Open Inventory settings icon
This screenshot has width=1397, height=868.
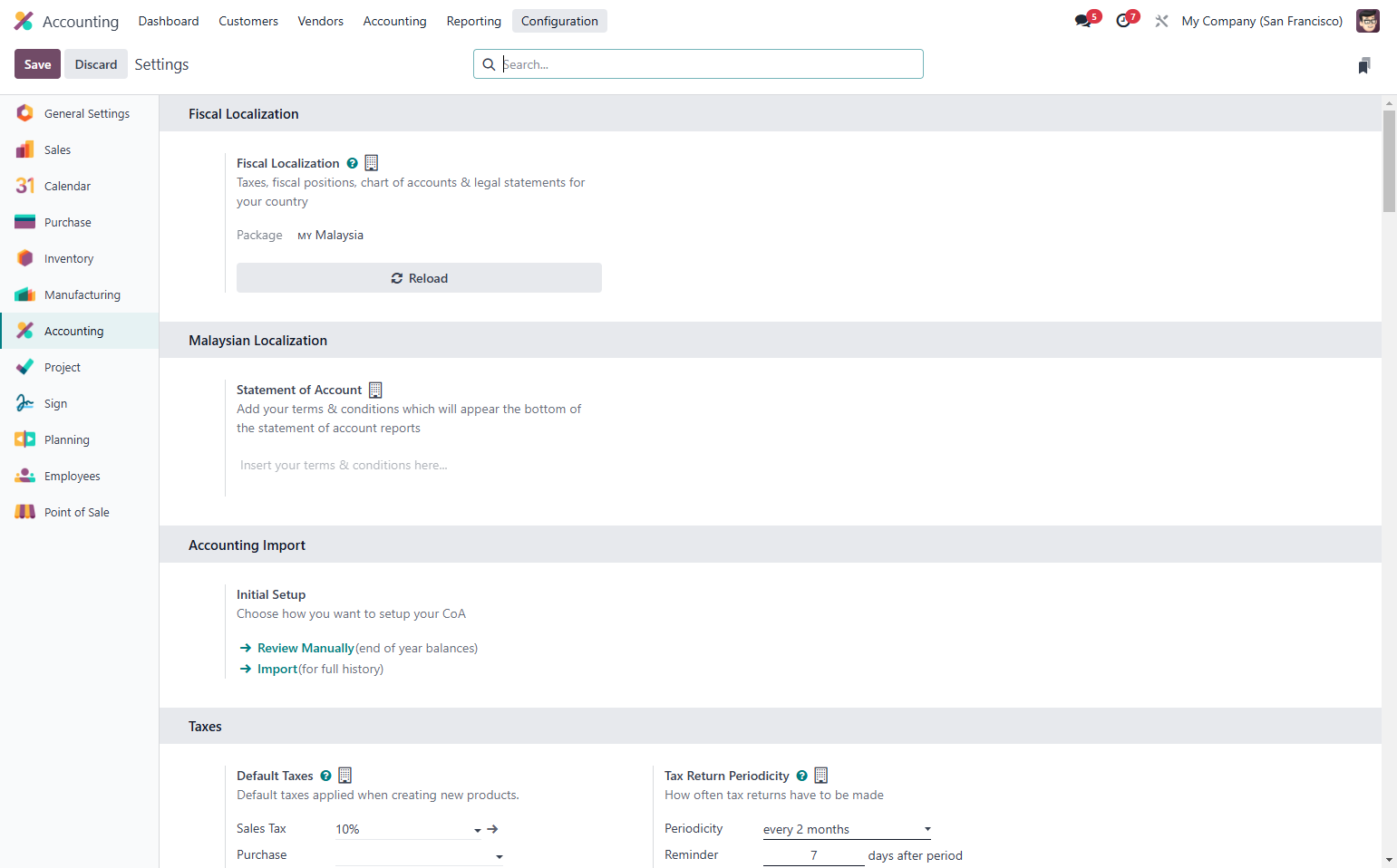(x=25, y=258)
